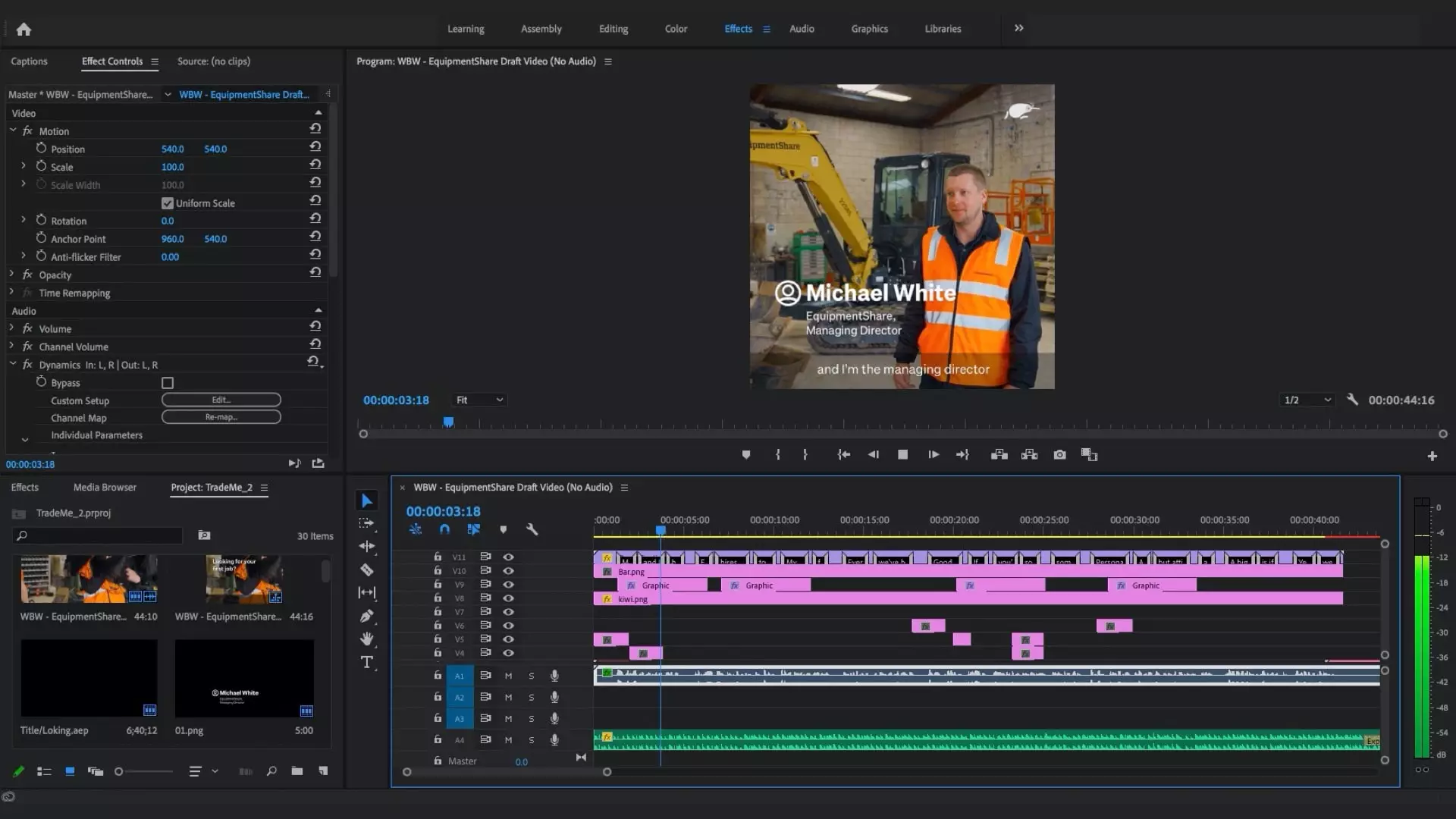
Task: Select the Hand tool
Action: [x=367, y=639]
